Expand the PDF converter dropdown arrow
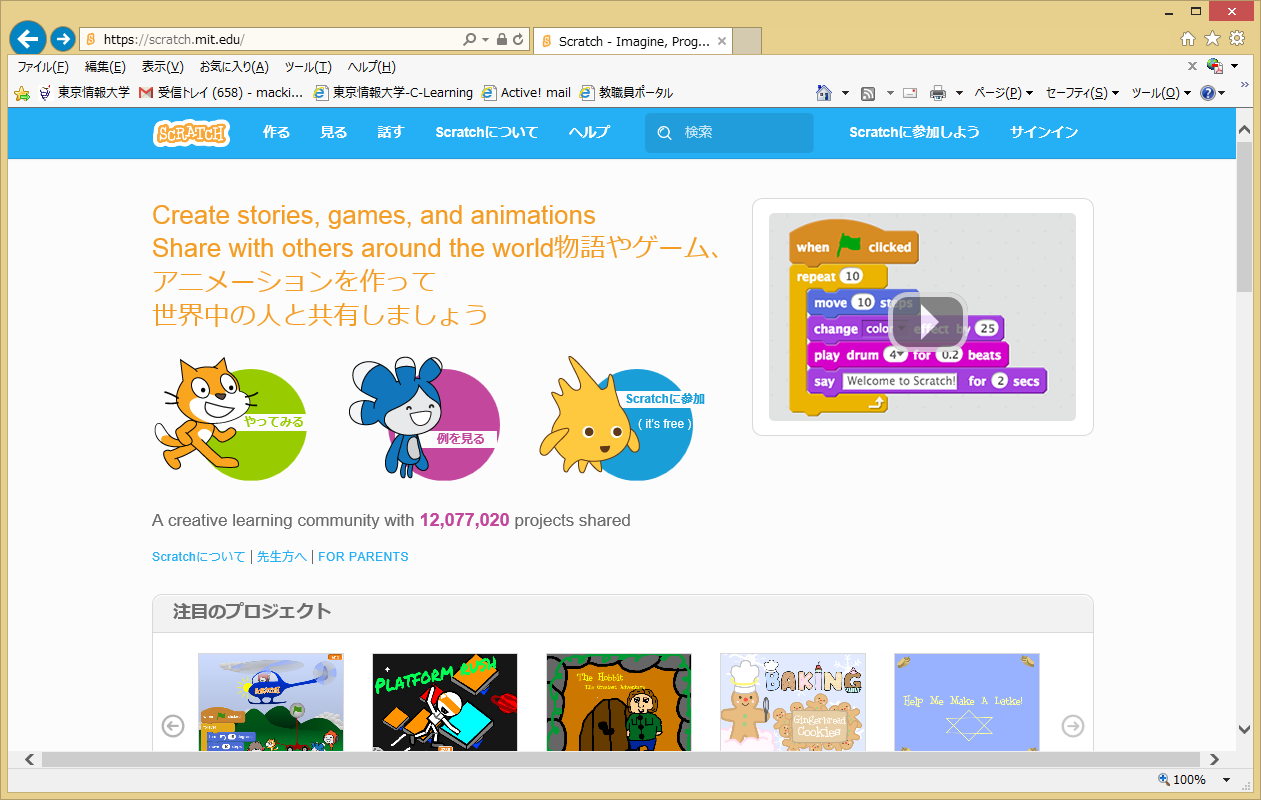Viewport: 1261px width, 800px height. (1234, 66)
